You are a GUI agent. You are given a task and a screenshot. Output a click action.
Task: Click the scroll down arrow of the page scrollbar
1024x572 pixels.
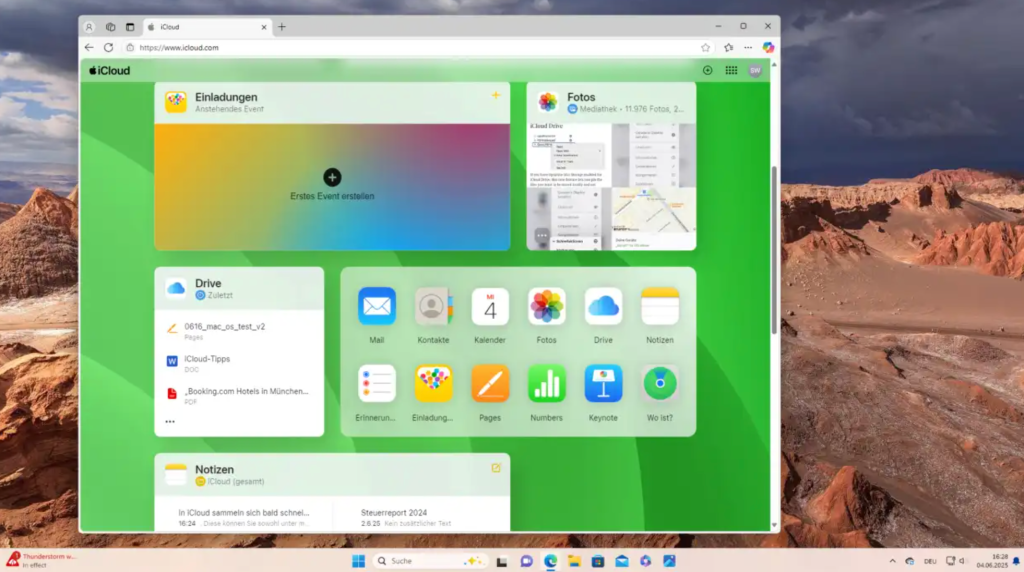click(775, 525)
